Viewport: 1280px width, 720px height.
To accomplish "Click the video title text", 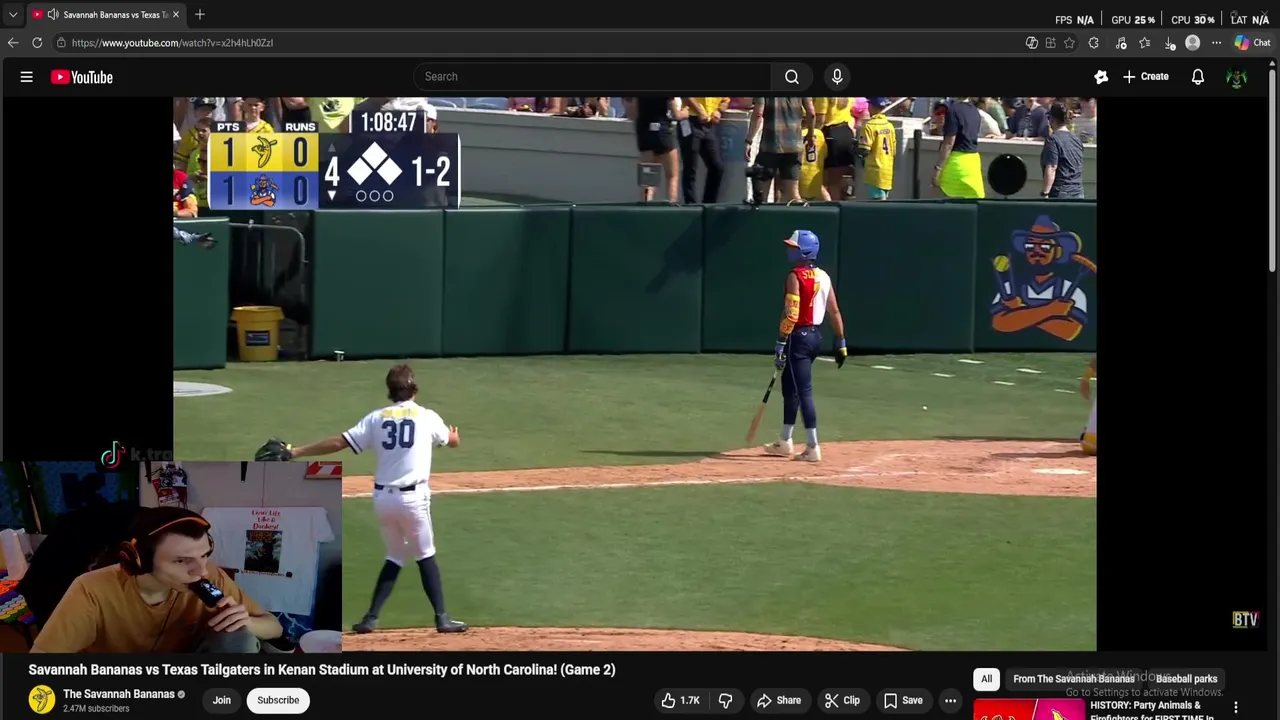I will [322, 670].
